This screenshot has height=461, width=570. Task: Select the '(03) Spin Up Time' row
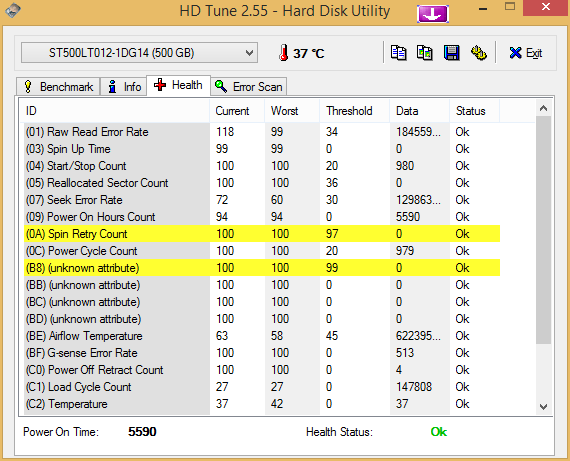[262, 149]
